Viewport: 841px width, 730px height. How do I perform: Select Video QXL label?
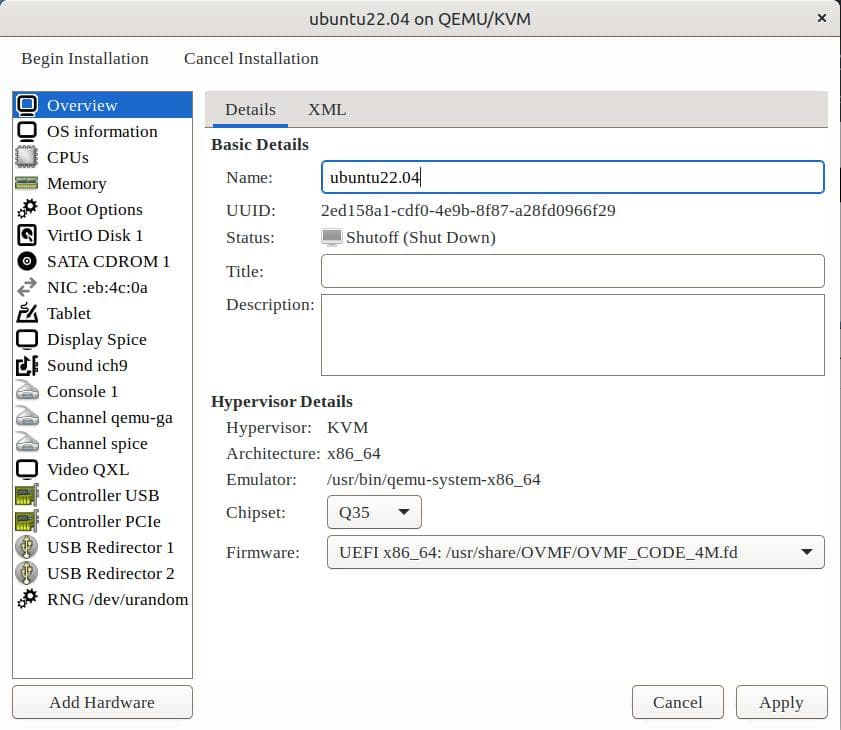(88, 469)
